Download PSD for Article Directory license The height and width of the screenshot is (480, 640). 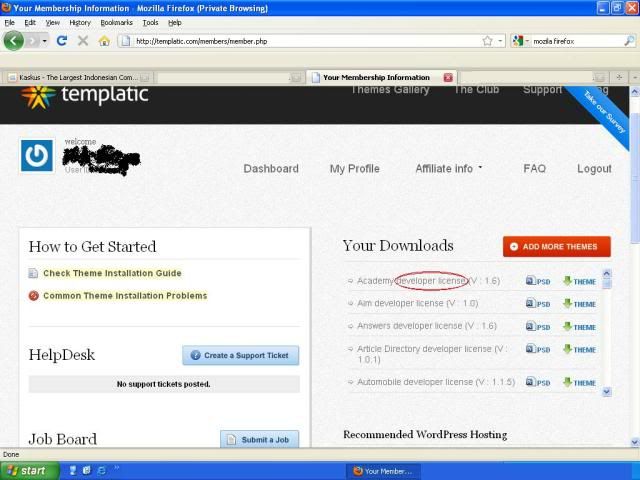click(538, 349)
